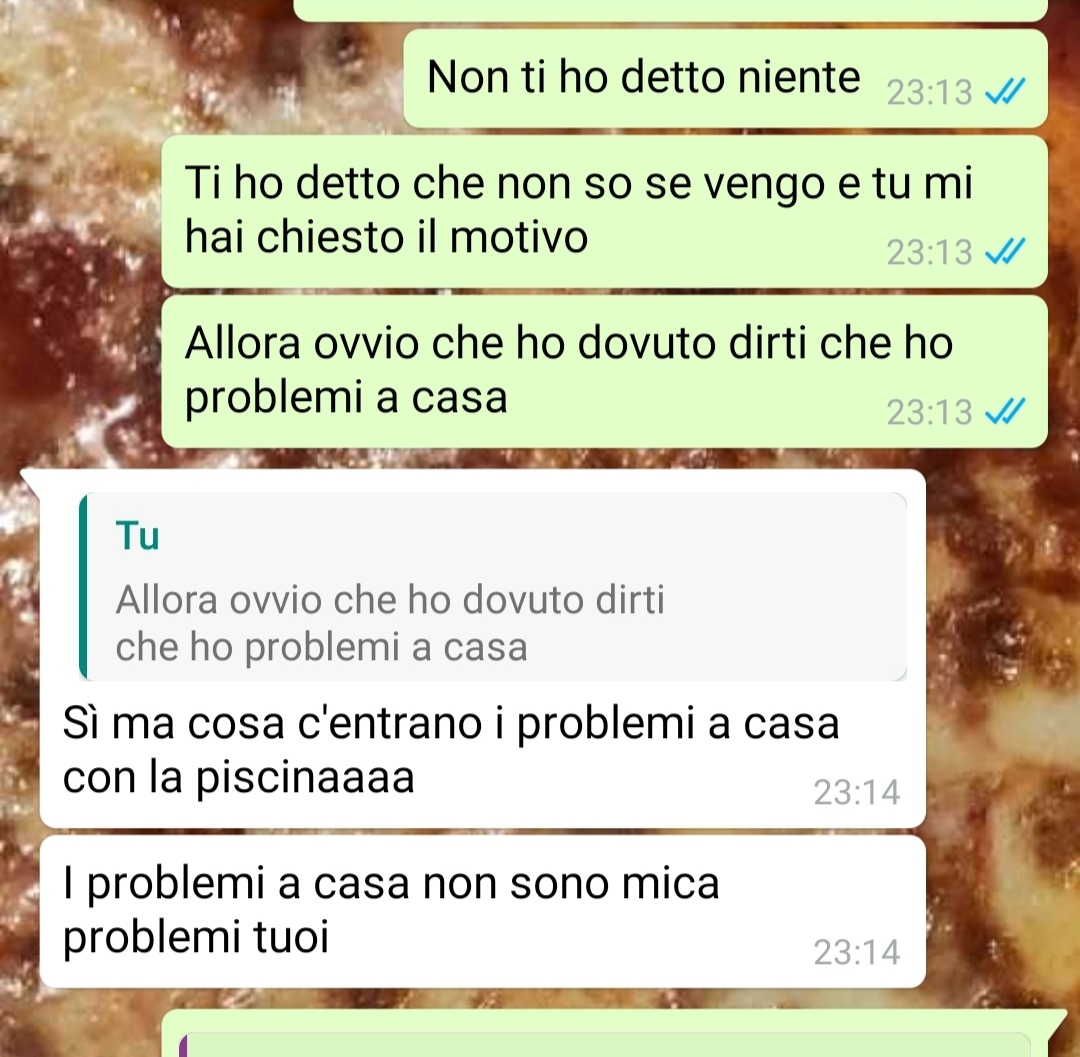Image resolution: width=1080 pixels, height=1057 pixels.
Task: Click the green vertical bar of the quoted reply
Action: [83, 587]
